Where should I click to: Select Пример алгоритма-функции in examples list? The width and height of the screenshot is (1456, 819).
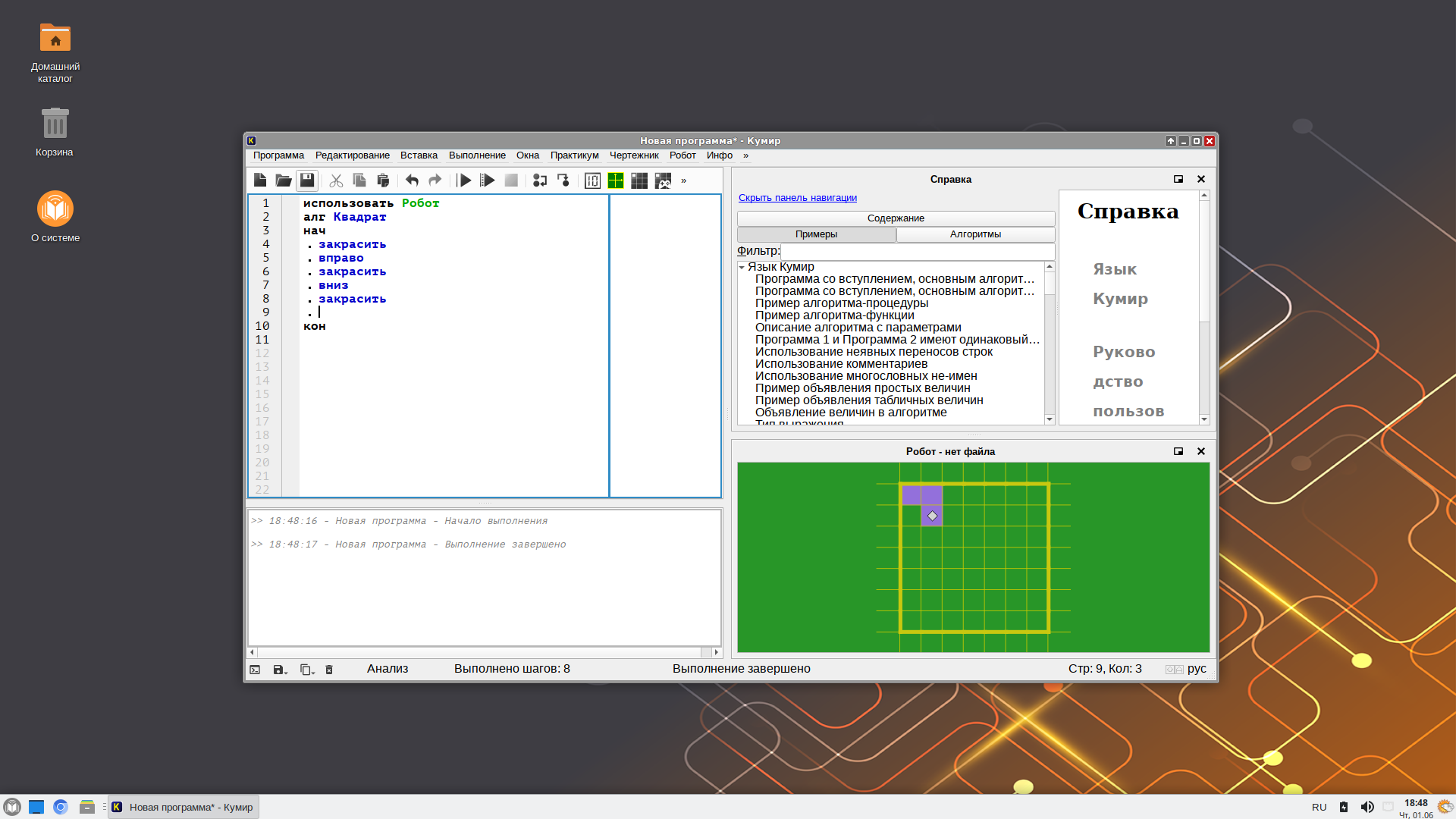834,315
